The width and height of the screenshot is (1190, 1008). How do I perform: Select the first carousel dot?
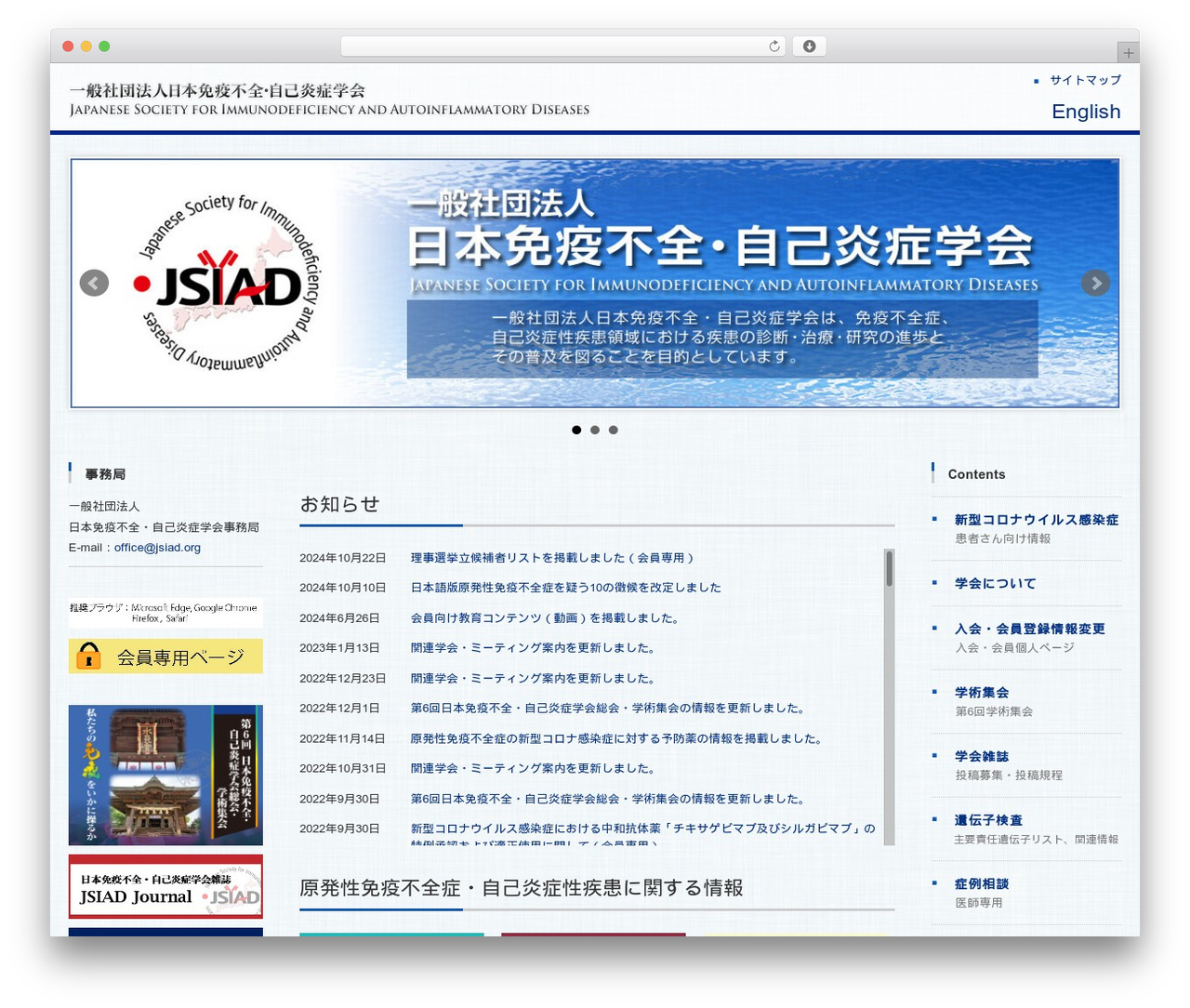[x=576, y=430]
